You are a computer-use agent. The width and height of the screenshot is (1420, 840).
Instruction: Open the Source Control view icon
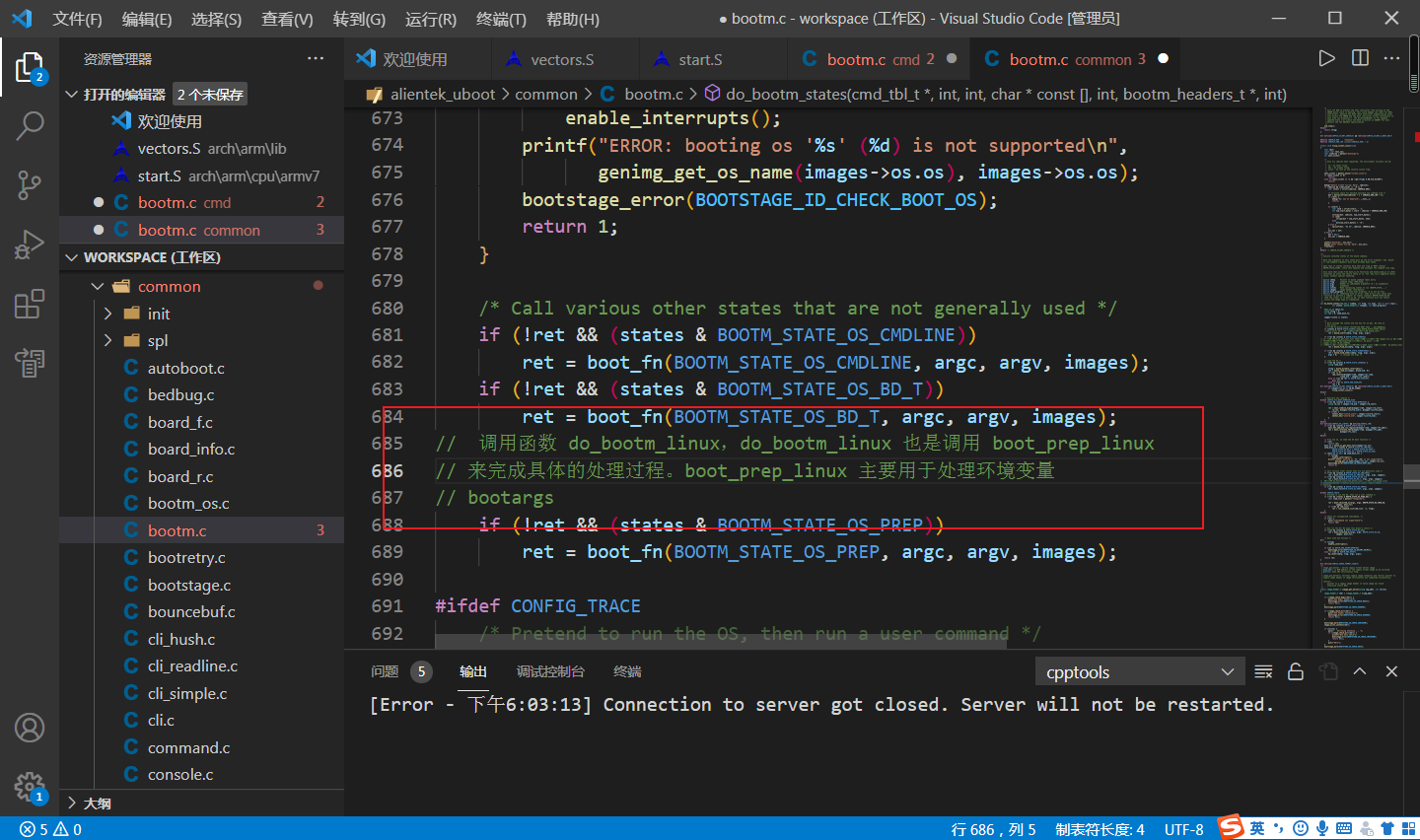(x=30, y=184)
